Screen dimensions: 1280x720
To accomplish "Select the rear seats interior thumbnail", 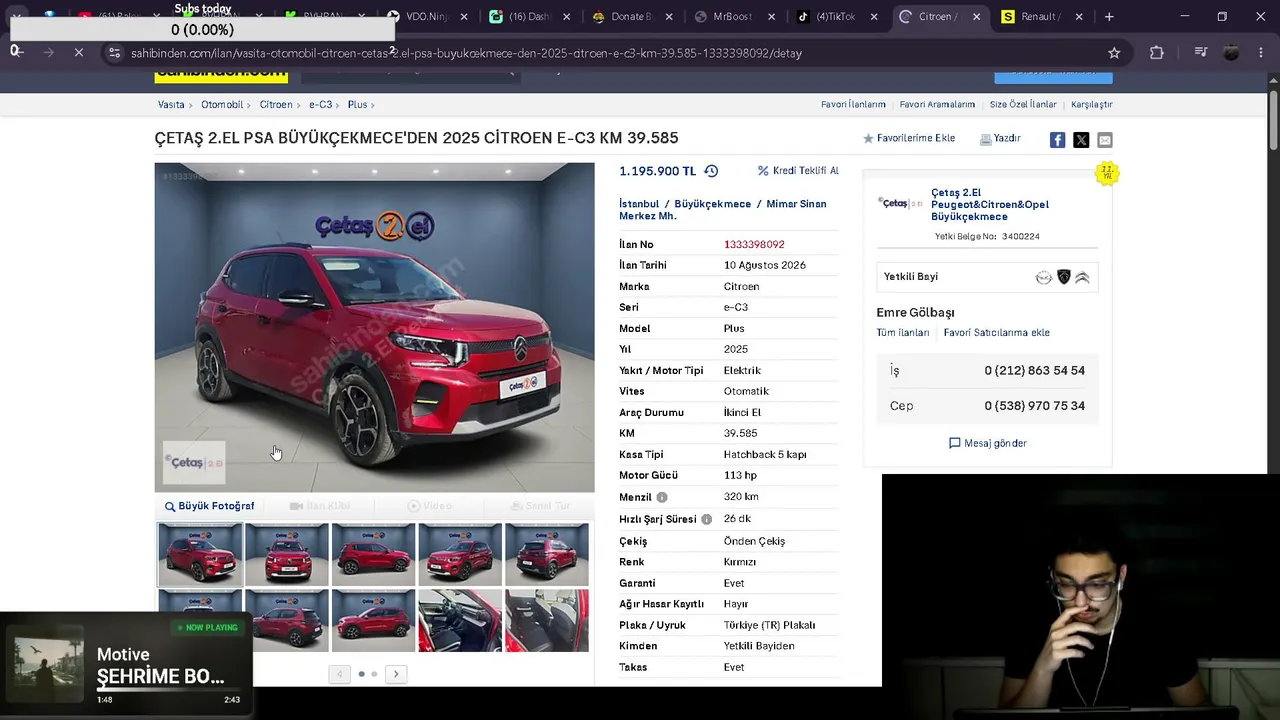I will tap(547, 621).
